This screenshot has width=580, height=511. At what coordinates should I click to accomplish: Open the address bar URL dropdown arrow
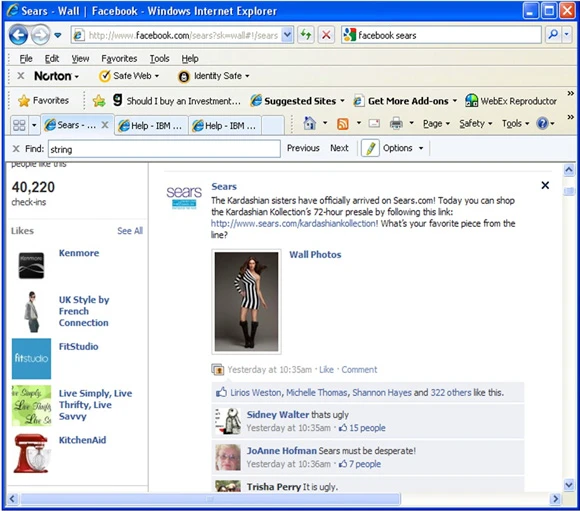click(287, 36)
